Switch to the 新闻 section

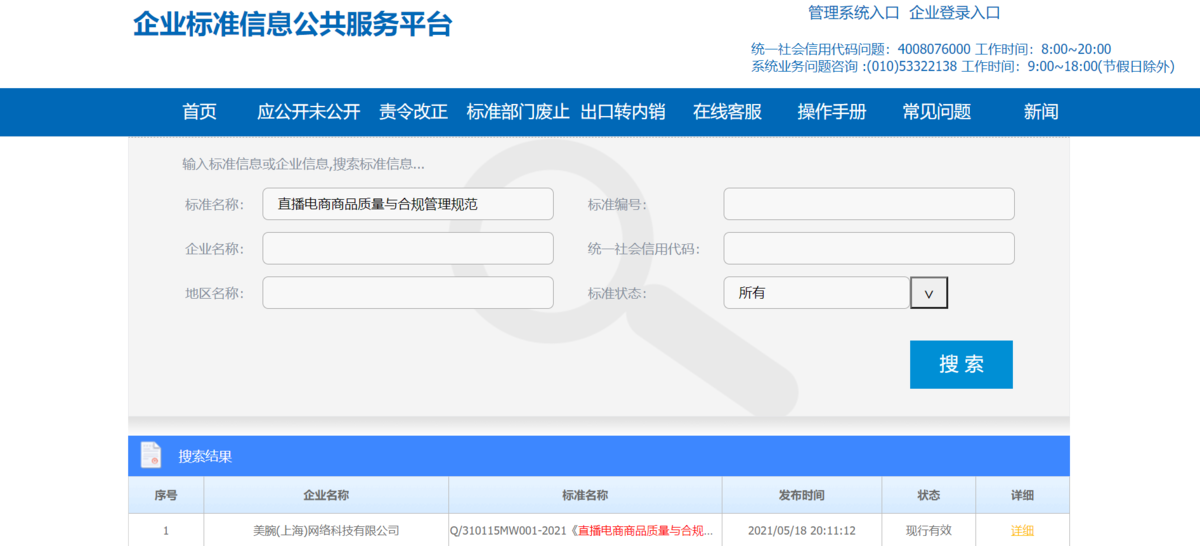coord(1040,112)
